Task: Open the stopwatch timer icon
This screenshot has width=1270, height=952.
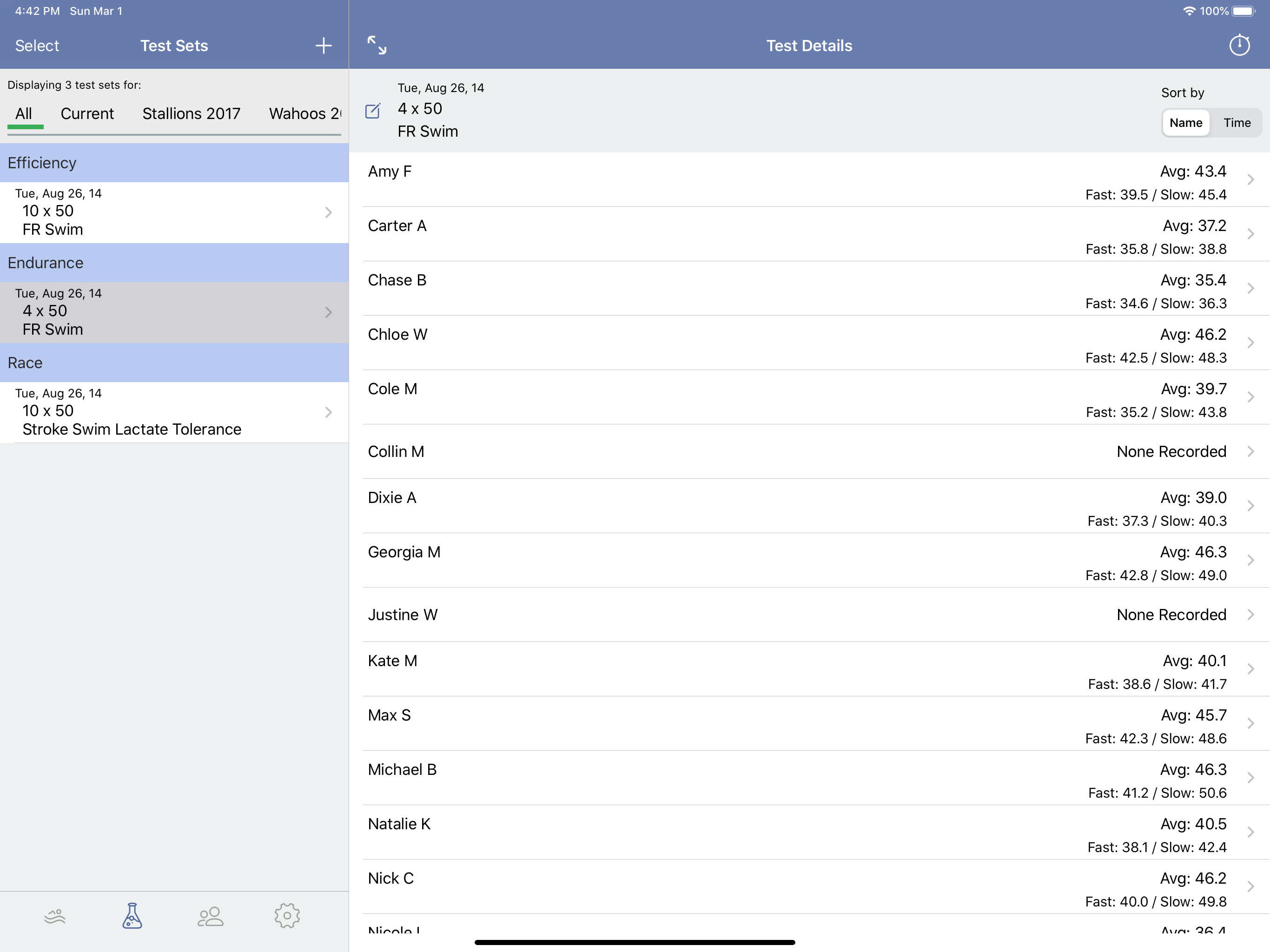Action: [1239, 46]
